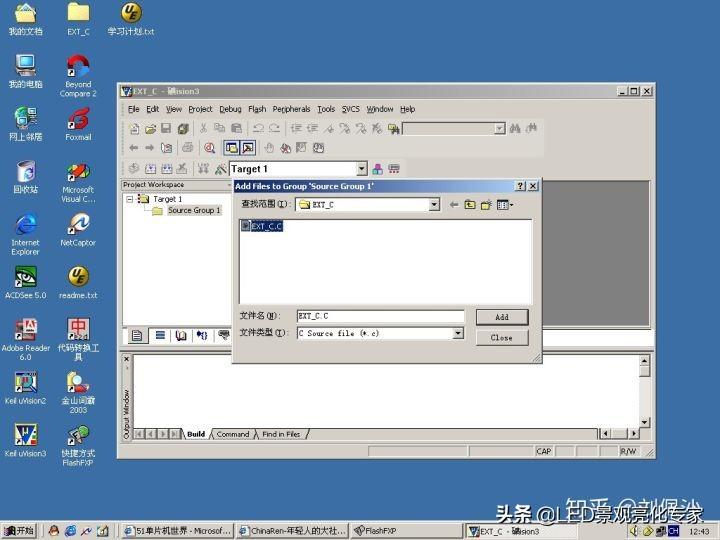Open the Look in folder dropdown

(x=434, y=205)
